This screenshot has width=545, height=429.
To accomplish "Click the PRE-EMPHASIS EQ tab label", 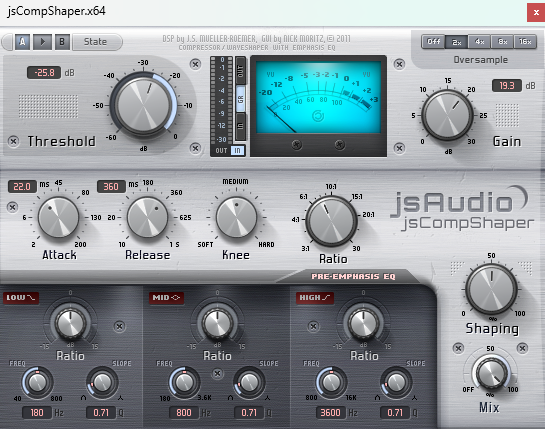I will (x=353, y=276).
